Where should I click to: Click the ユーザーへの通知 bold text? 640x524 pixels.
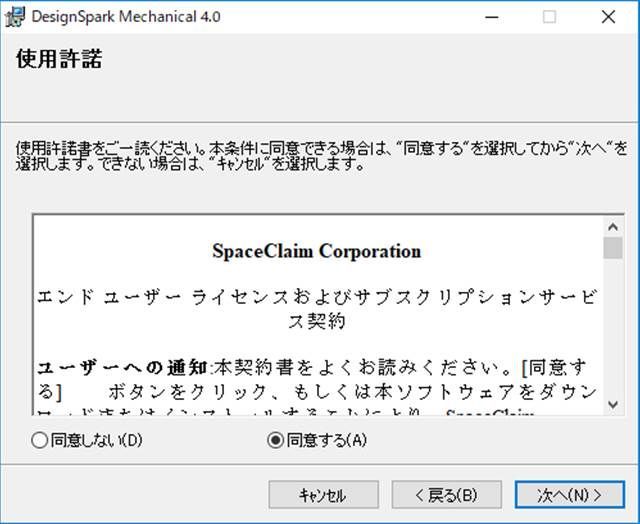[122, 368]
